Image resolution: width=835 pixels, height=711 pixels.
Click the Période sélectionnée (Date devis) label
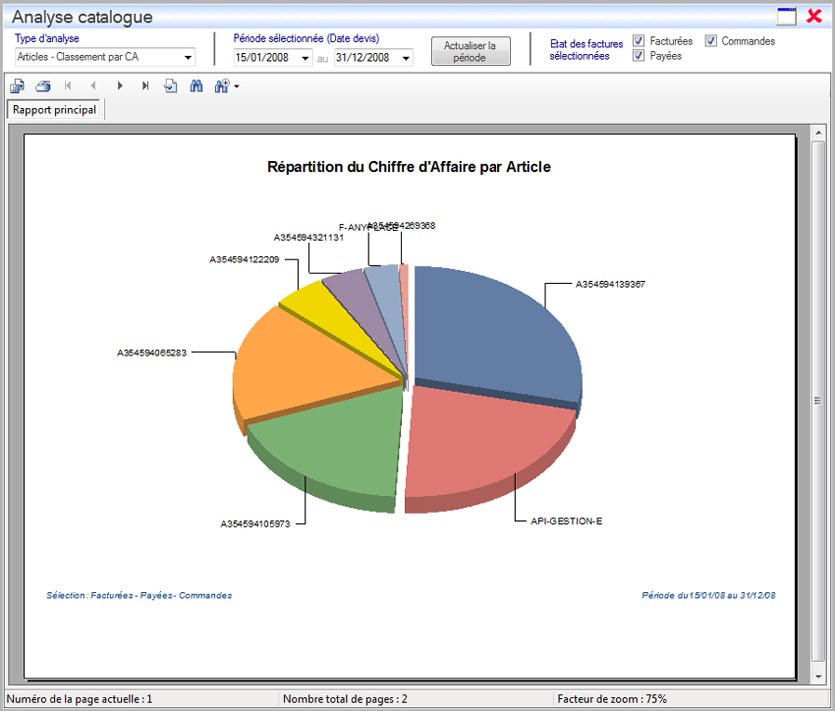click(x=306, y=38)
